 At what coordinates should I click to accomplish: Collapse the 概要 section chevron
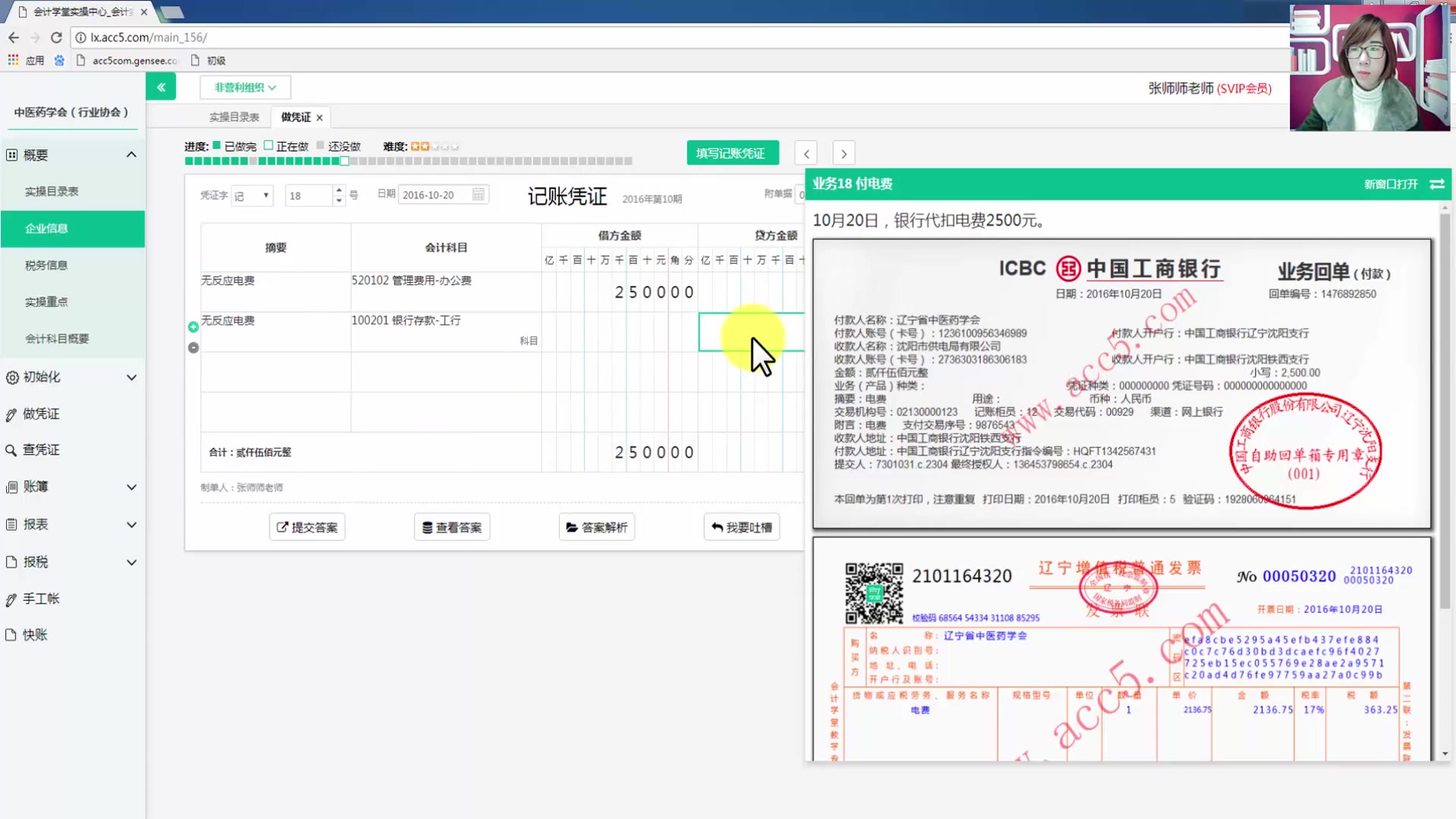tap(131, 154)
